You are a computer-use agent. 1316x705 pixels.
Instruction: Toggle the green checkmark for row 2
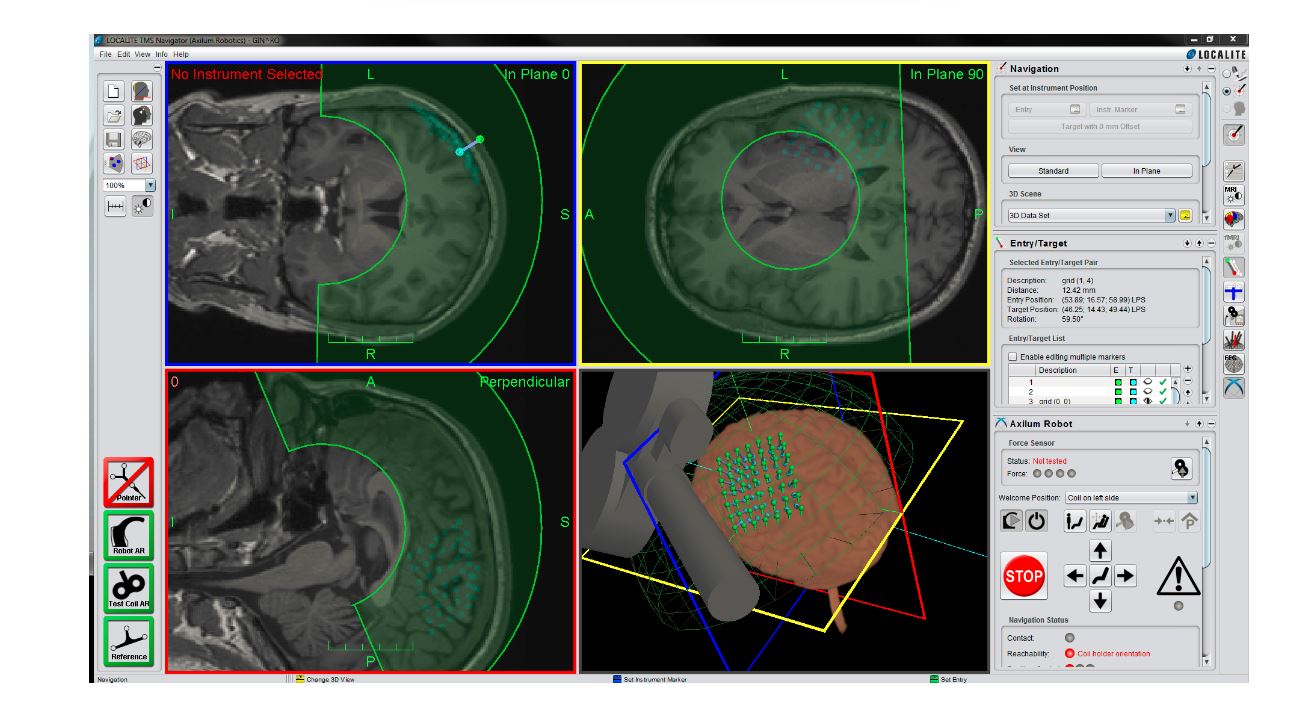coord(1164,391)
